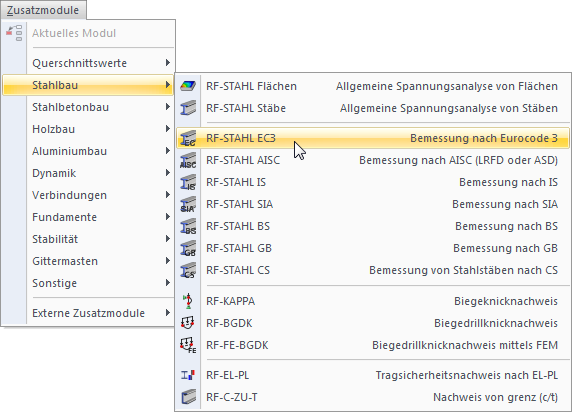This screenshot has width=572, height=412.
Task: Launch the RF-FE-BGDK module
Action: click(373, 345)
